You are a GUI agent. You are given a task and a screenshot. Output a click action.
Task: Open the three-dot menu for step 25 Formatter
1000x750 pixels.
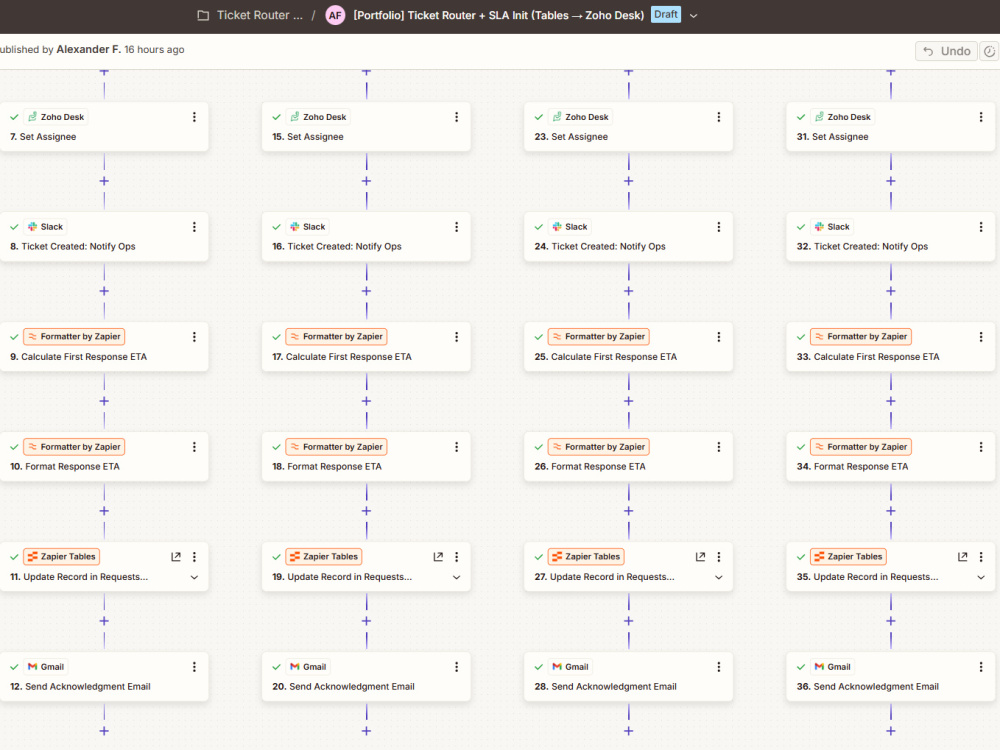(x=719, y=337)
